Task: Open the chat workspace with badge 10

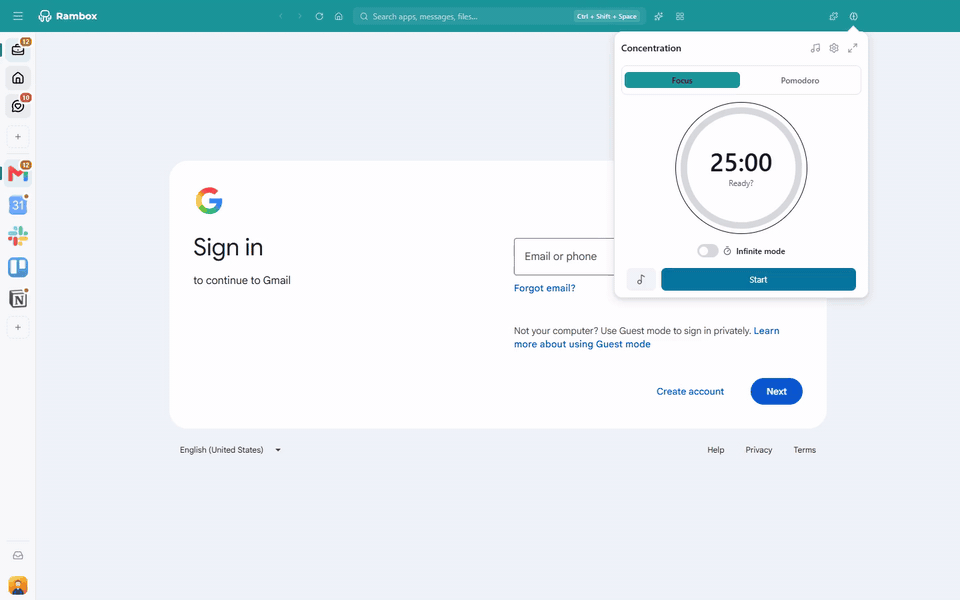Action: point(18,106)
